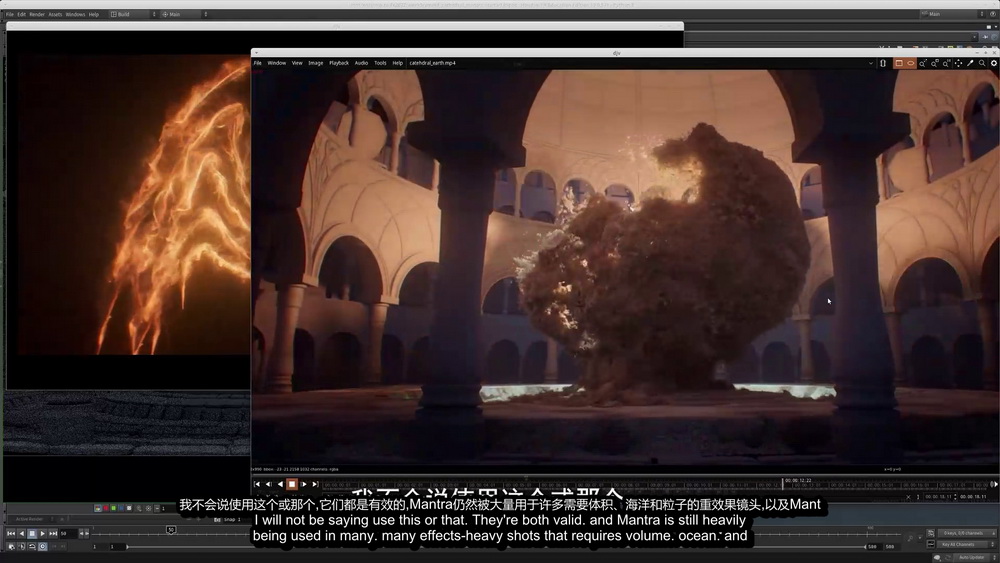This screenshot has width=1000, height=563.
Task: Jump to last frame in djv playback
Action: pyautogui.click(x=315, y=485)
